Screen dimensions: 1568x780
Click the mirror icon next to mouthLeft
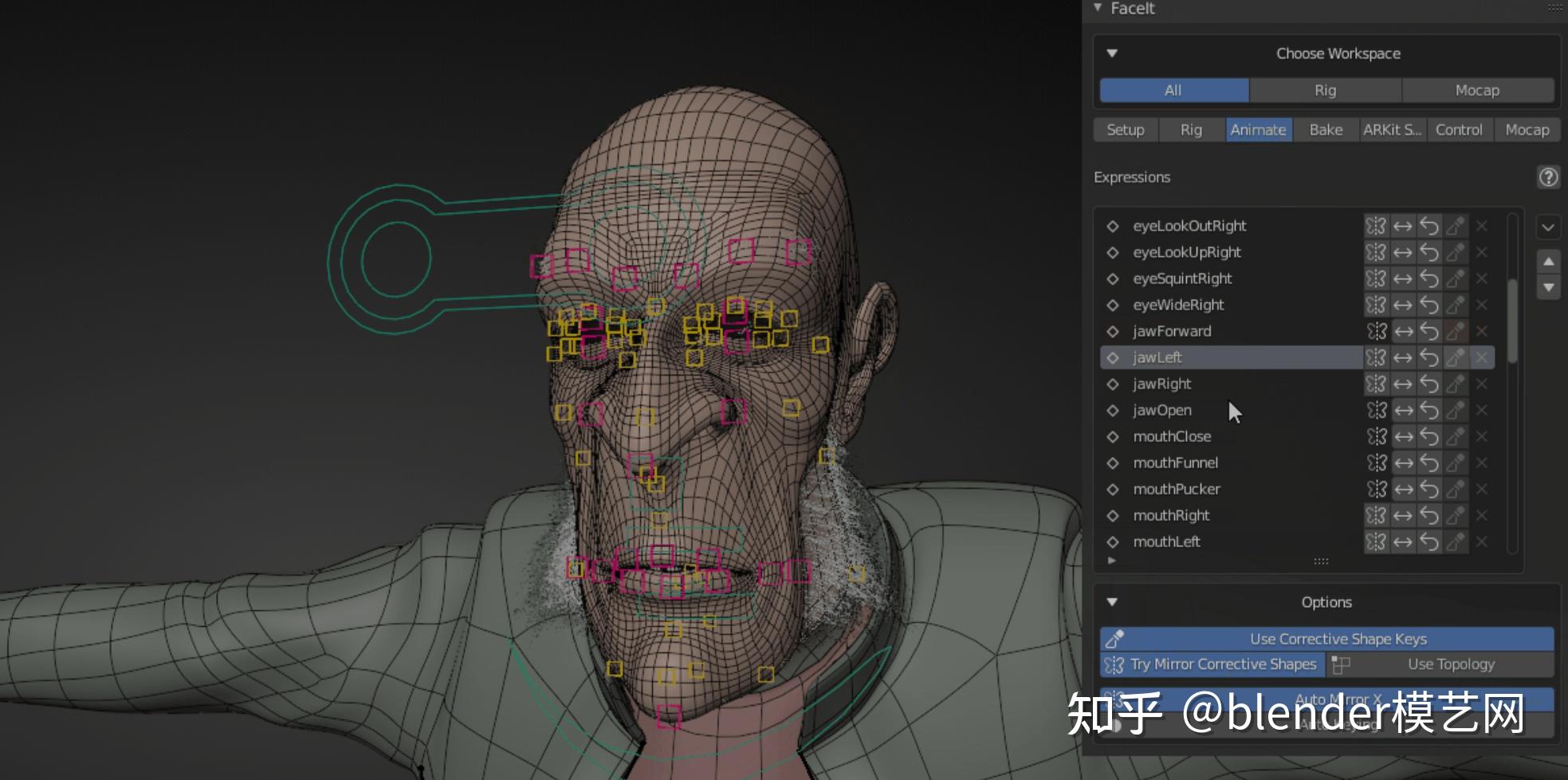(x=1377, y=542)
